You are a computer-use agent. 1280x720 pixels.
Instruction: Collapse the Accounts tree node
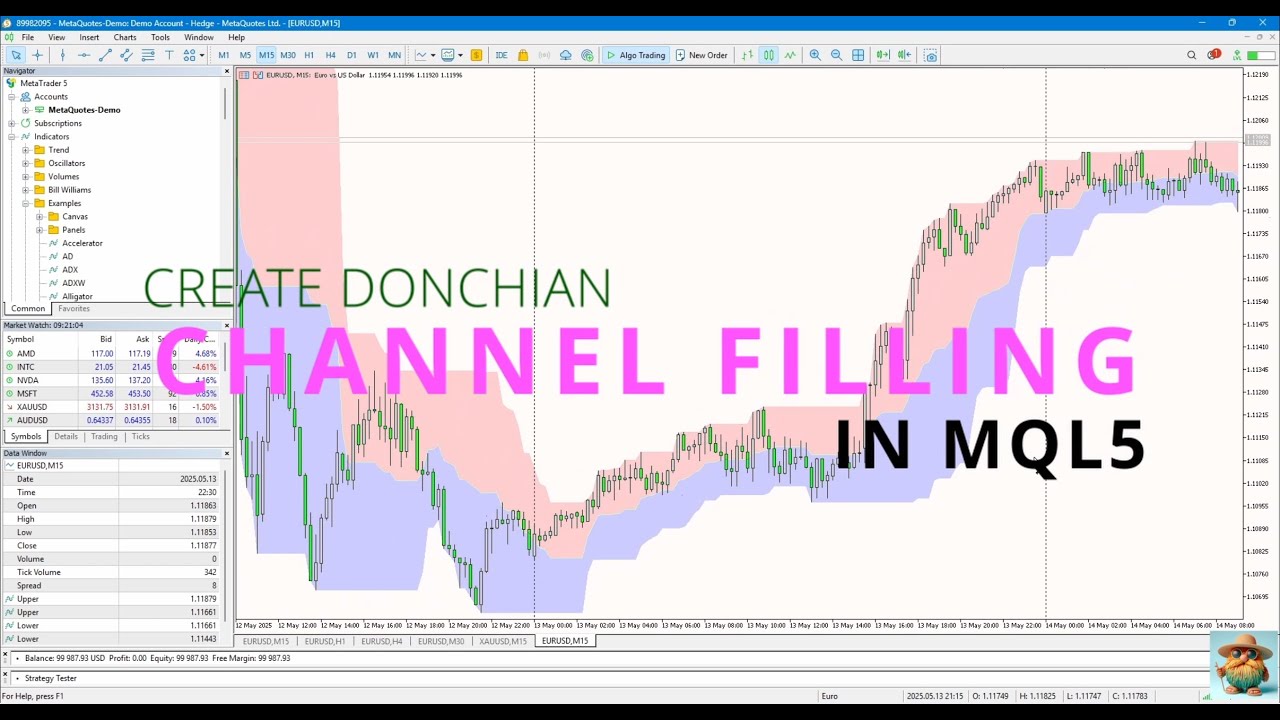(x=12, y=97)
